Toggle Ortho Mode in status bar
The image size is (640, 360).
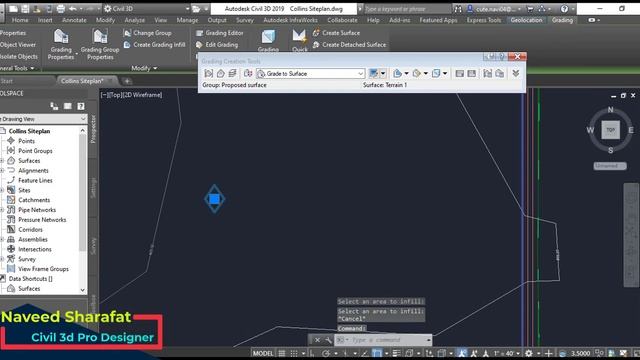point(312,353)
